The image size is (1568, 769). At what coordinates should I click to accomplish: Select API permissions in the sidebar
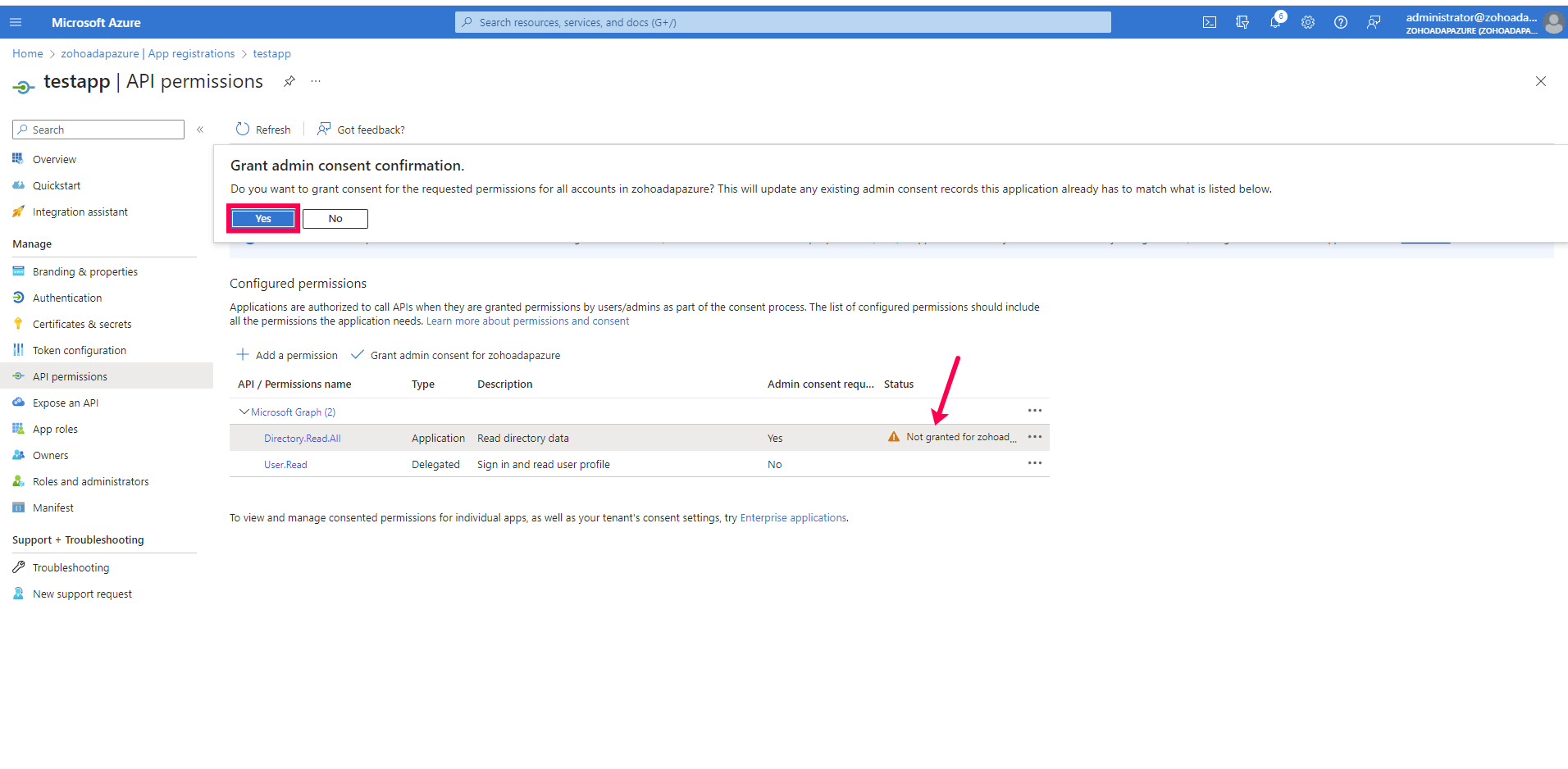coord(107,377)
